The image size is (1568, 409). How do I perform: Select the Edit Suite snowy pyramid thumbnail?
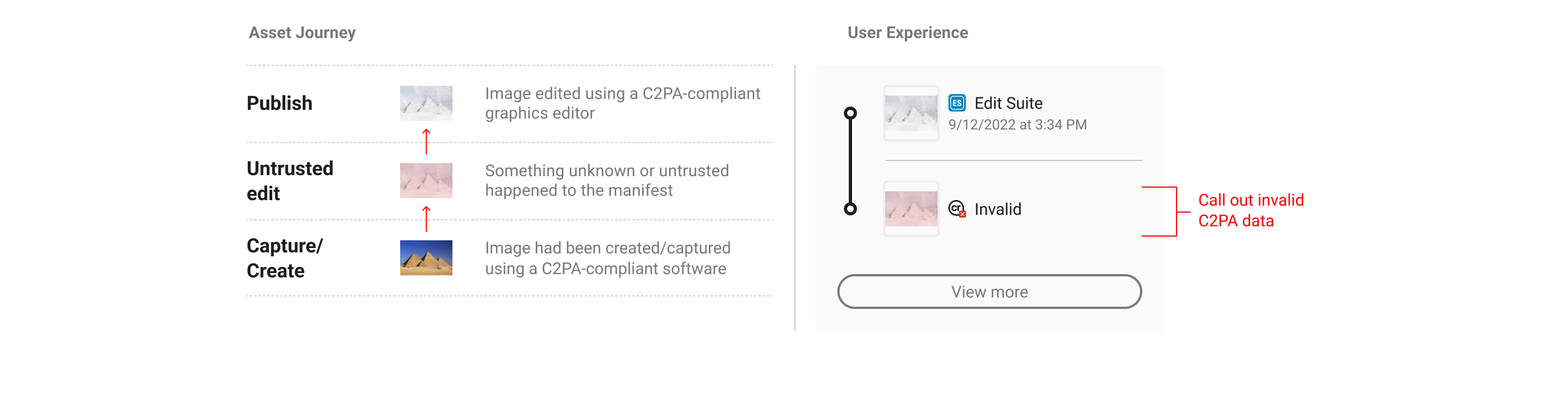911,113
